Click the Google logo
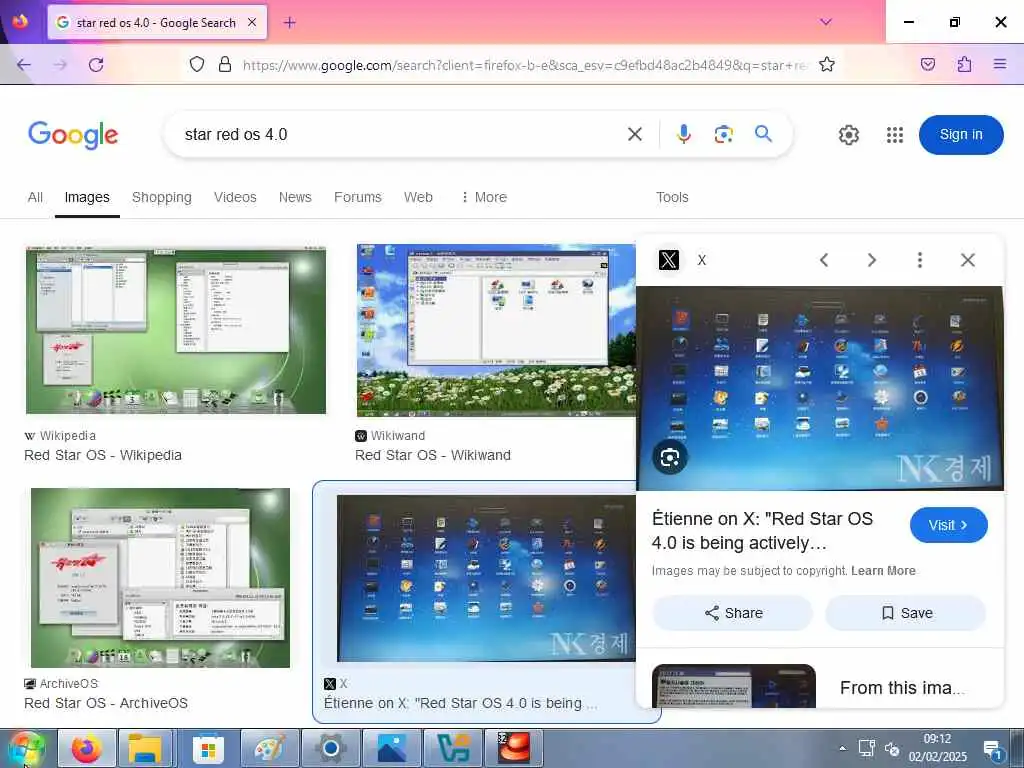 click(73, 135)
